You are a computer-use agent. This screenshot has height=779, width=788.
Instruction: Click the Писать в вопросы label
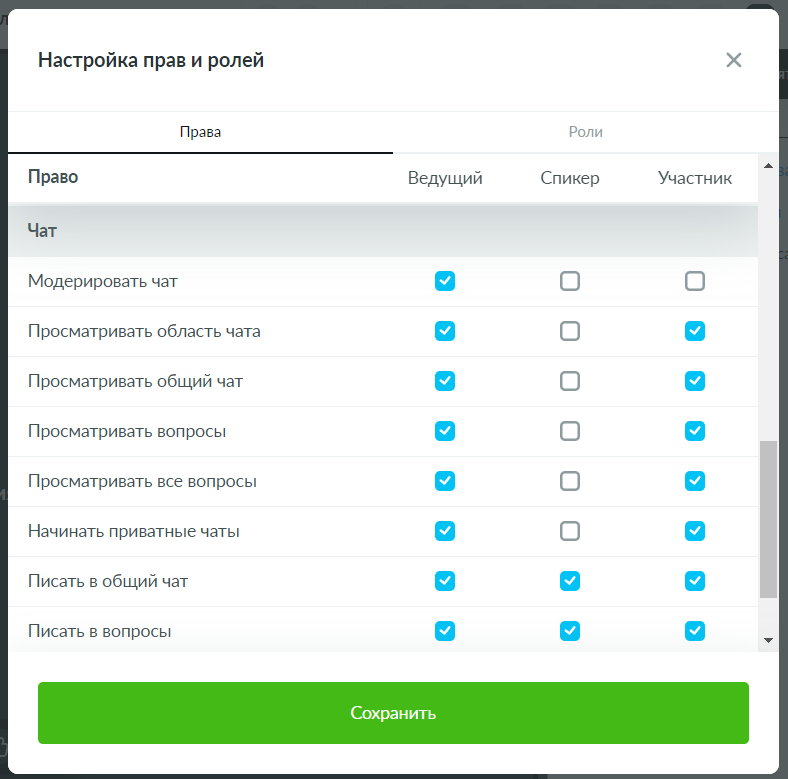[100, 632]
